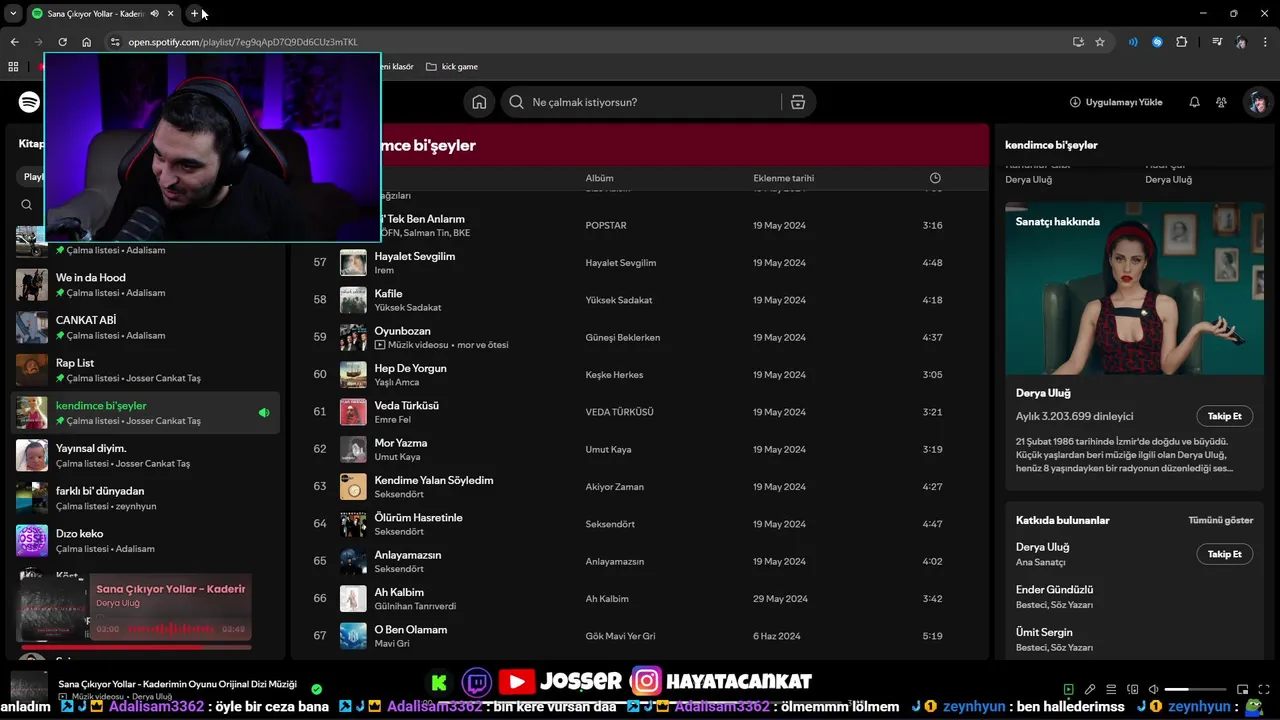
Task: Mute with the player volume speaker icon
Action: [x=1153, y=689]
